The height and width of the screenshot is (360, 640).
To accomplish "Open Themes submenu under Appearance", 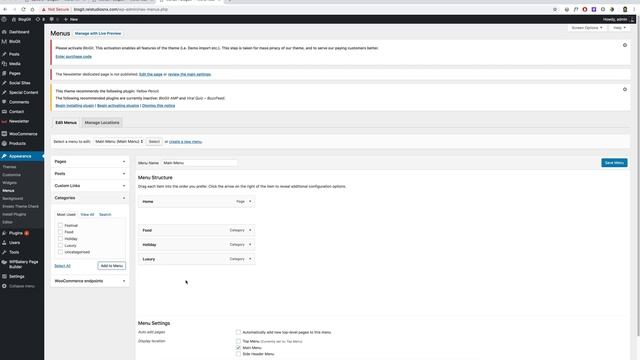I will (9, 167).
